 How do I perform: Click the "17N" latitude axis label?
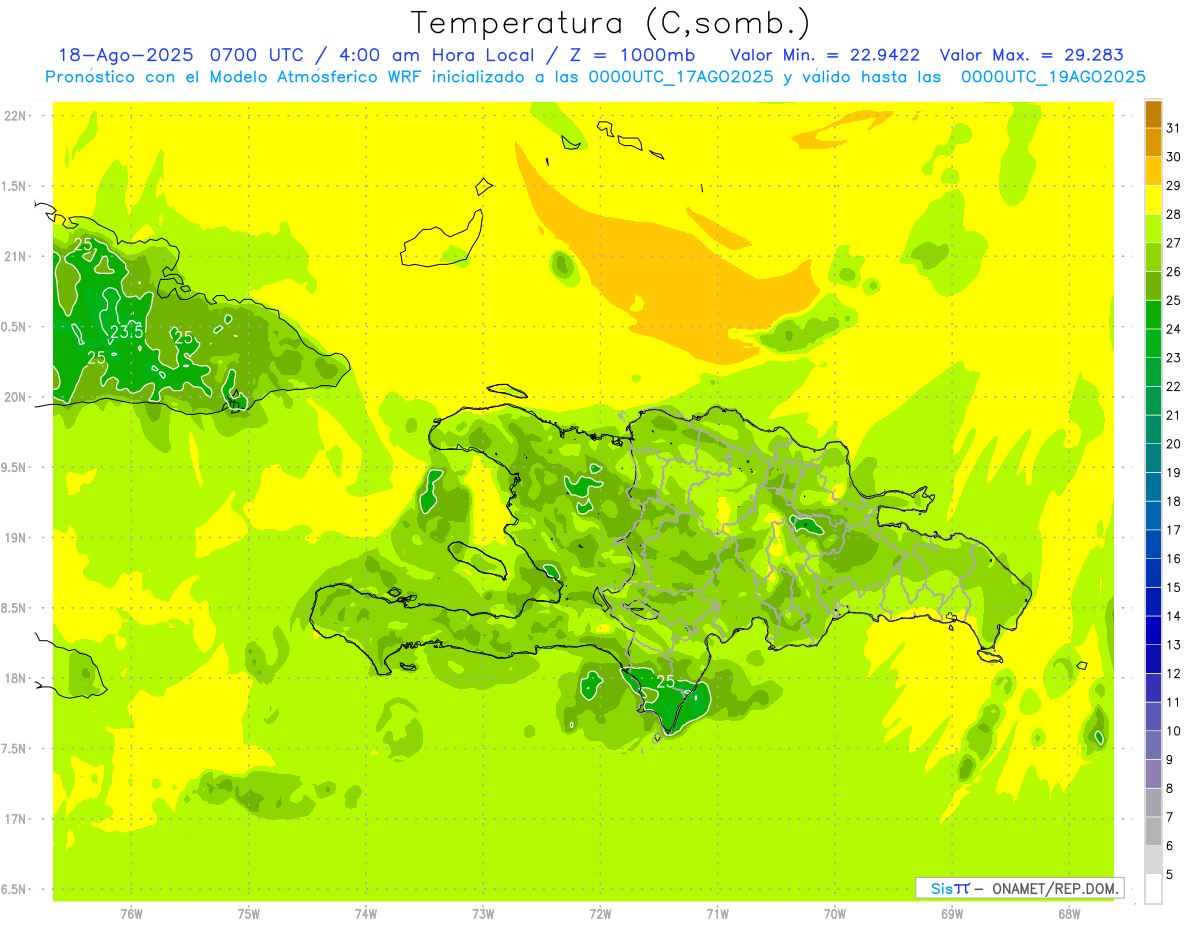pos(15,819)
